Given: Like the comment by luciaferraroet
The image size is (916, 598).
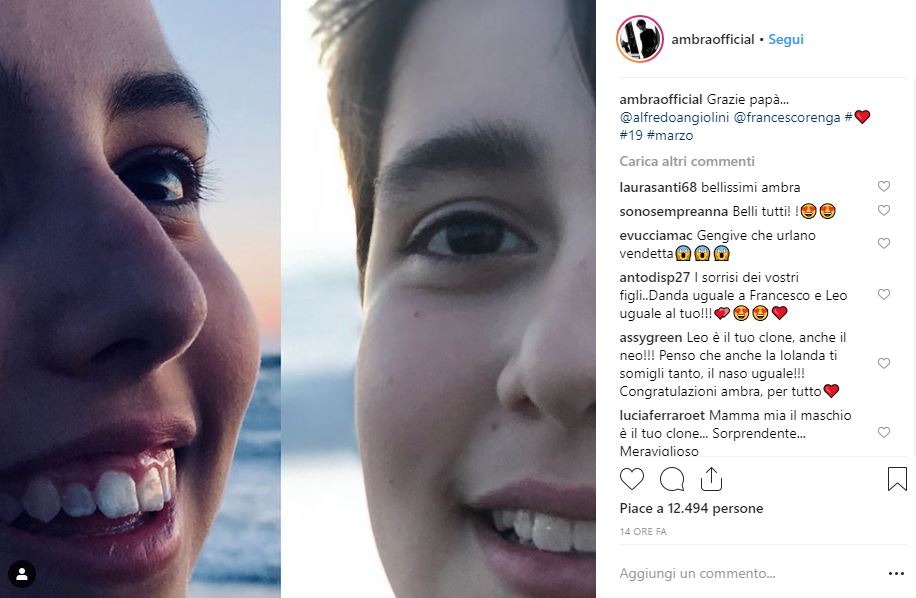Looking at the screenshot, I should tap(884, 433).
